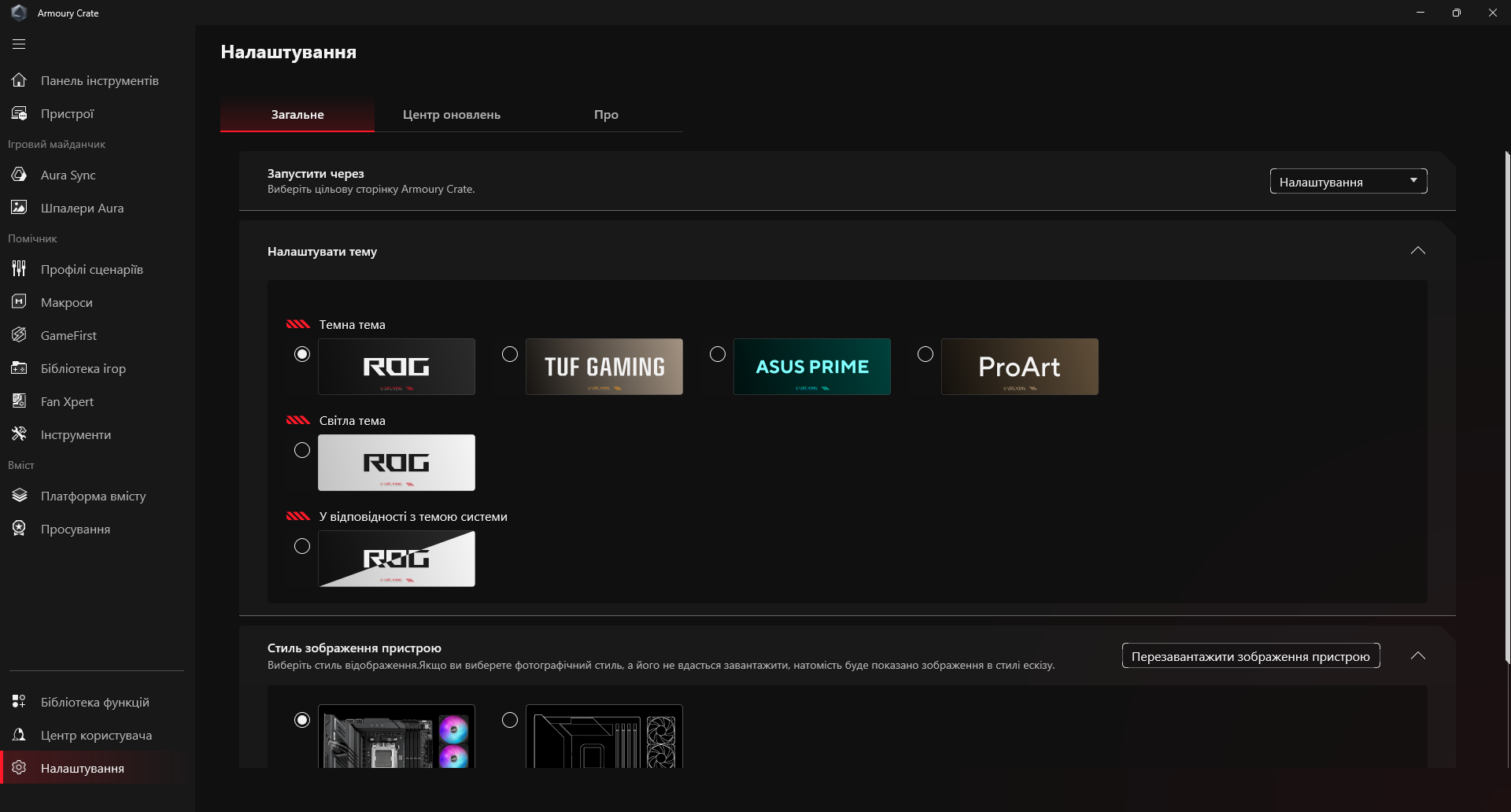
Task: Click the split ROG system theme thumbnail
Action: [x=397, y=559]
